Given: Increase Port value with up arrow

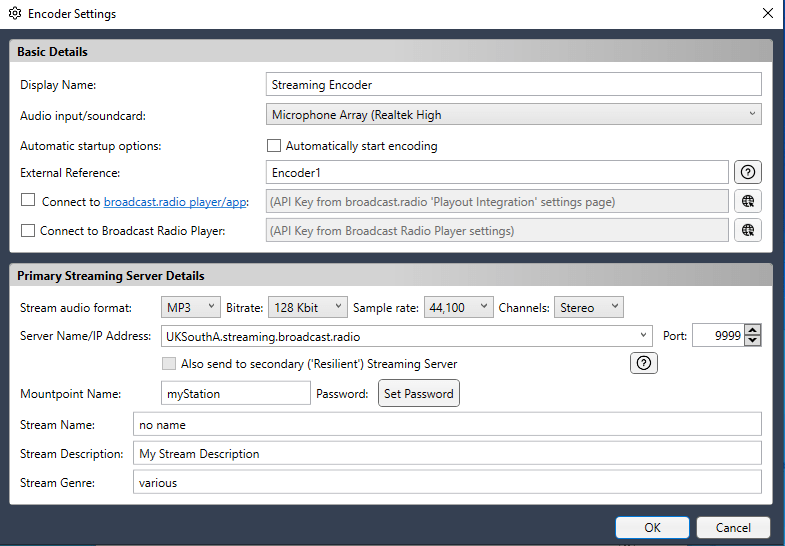Looking at the screenshot, I should [x=752, y=330].
